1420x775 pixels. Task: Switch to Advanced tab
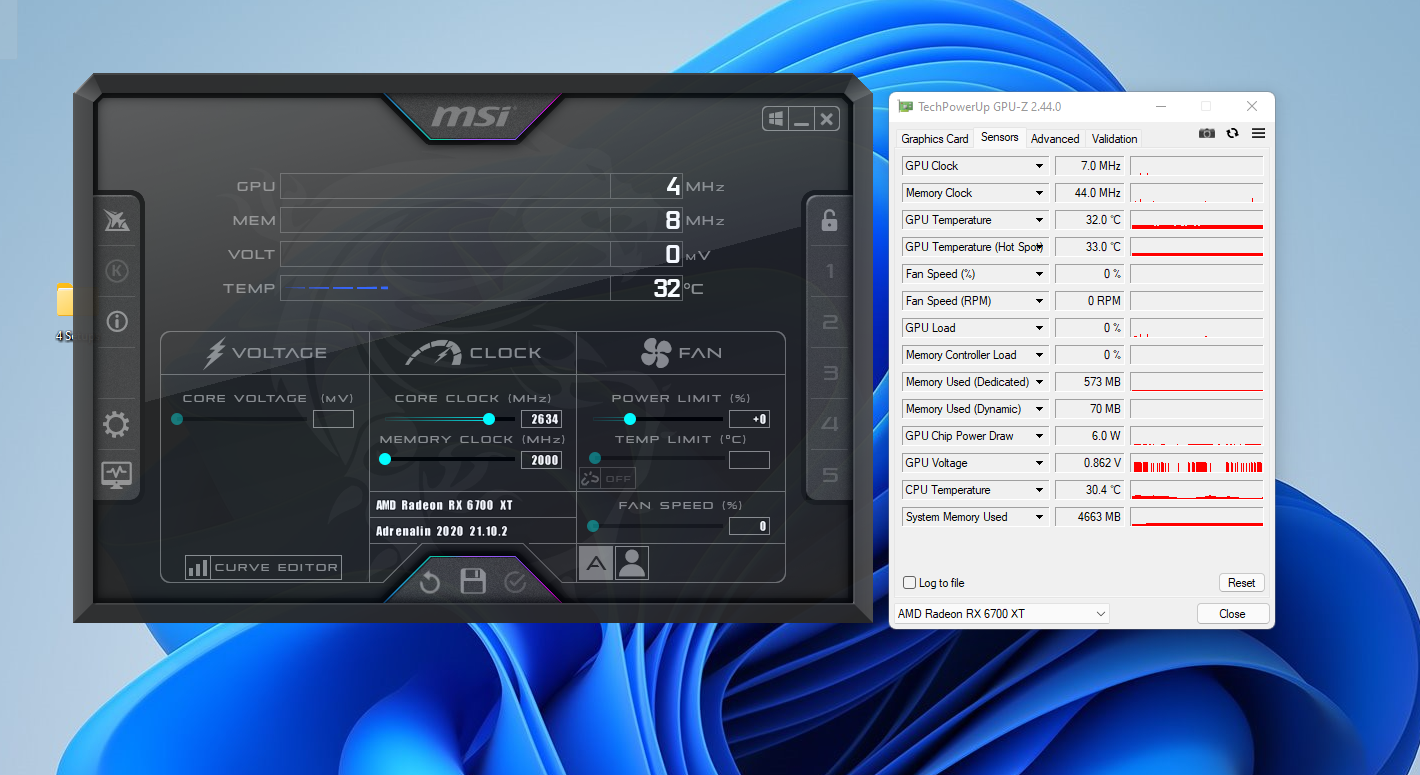pos(1055,139)
